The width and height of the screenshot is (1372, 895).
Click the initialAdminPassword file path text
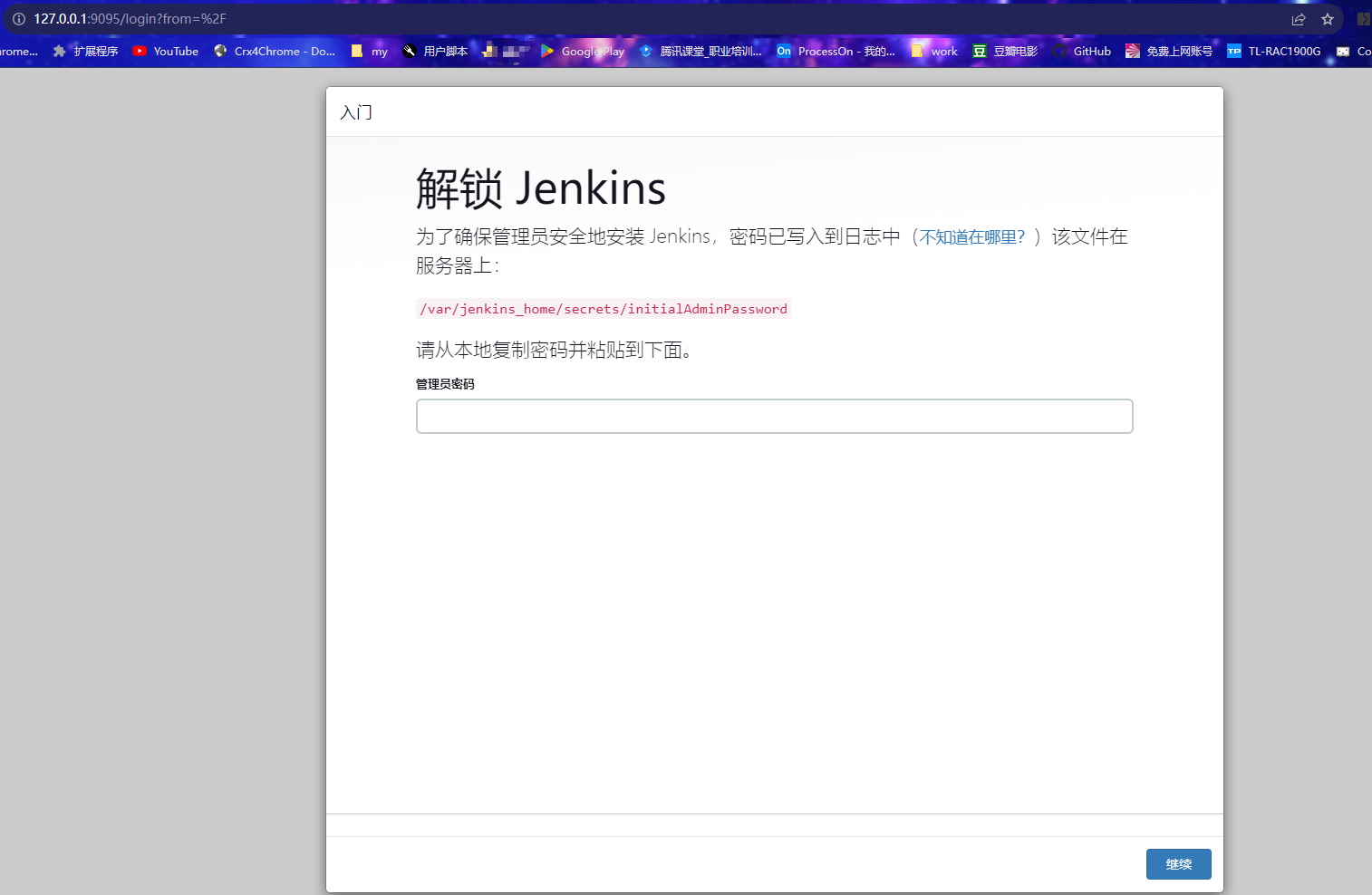coord(604,309)
